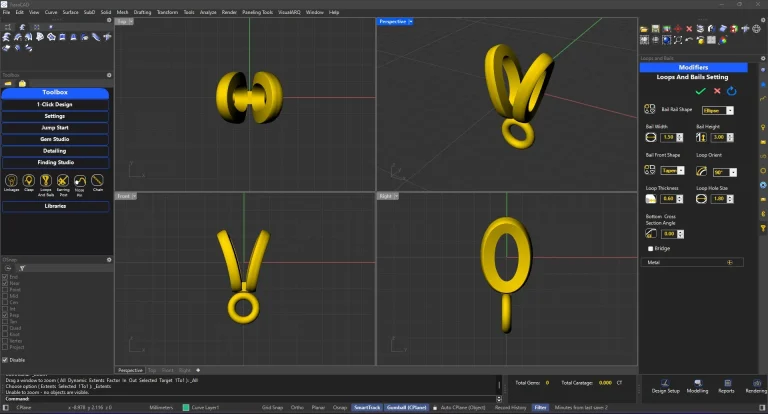Viewport: 768px width, 414px height.
Task: Switch to the Reports workspace
Action: pyautogui.click(x=726, y=386)
